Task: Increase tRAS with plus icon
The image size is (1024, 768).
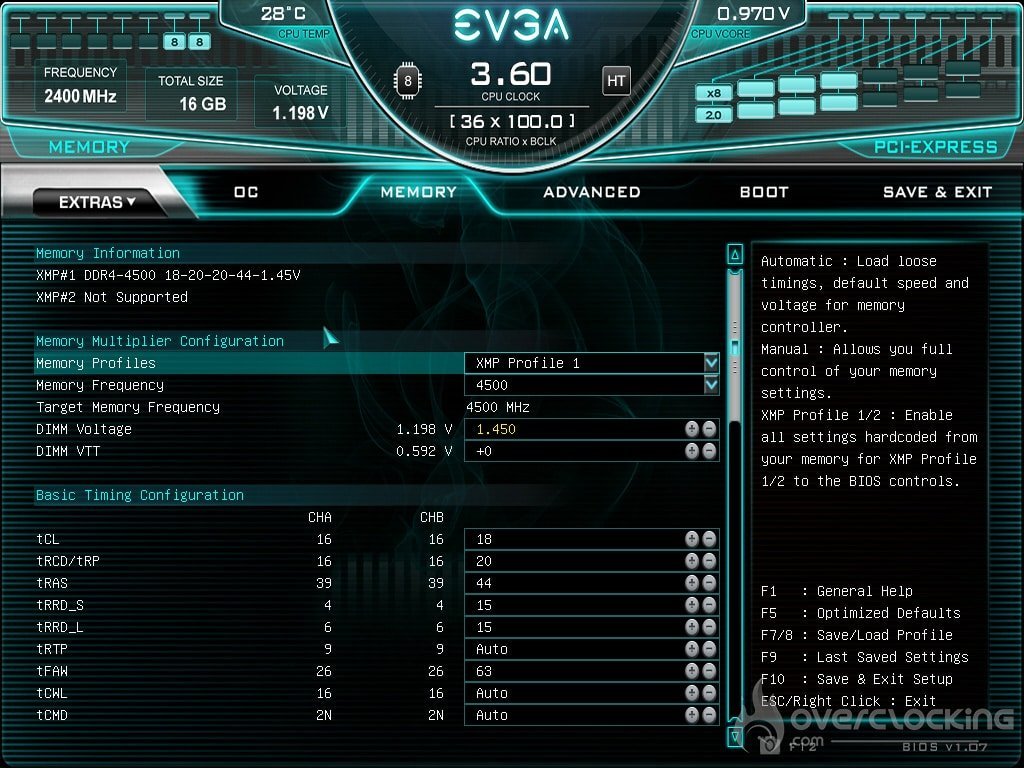Action: (x=692, y=583)
